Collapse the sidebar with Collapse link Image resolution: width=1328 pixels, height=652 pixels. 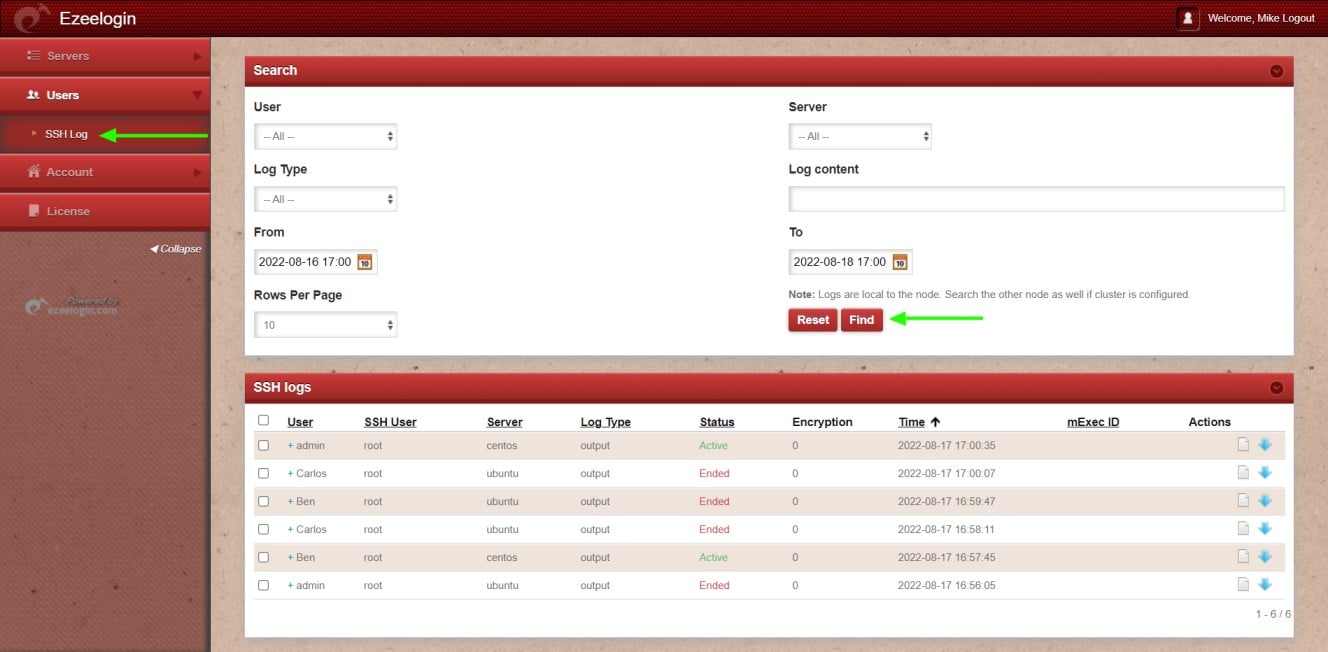pyautogui.click(x=176, y=249)
